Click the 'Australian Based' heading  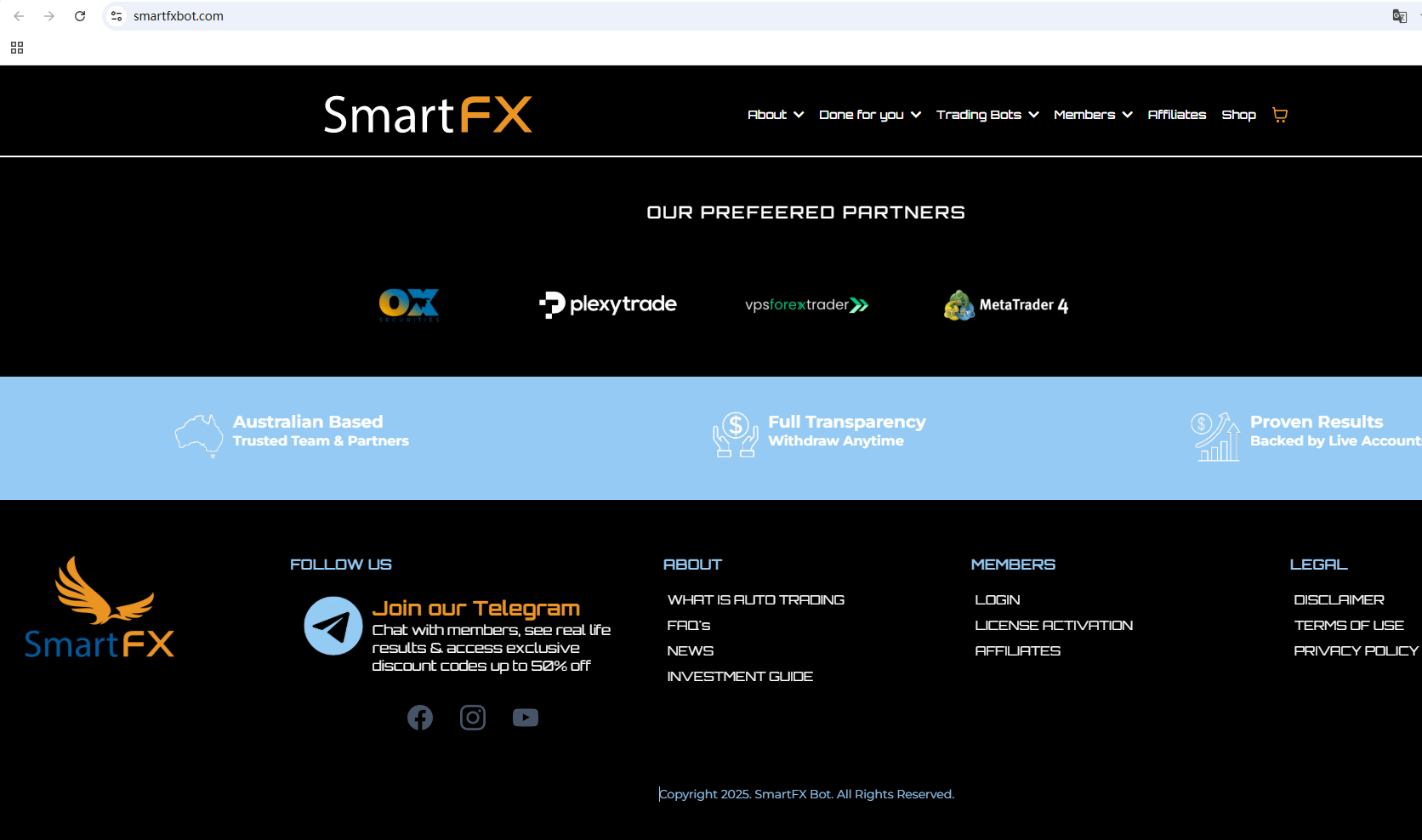(308, 422)
